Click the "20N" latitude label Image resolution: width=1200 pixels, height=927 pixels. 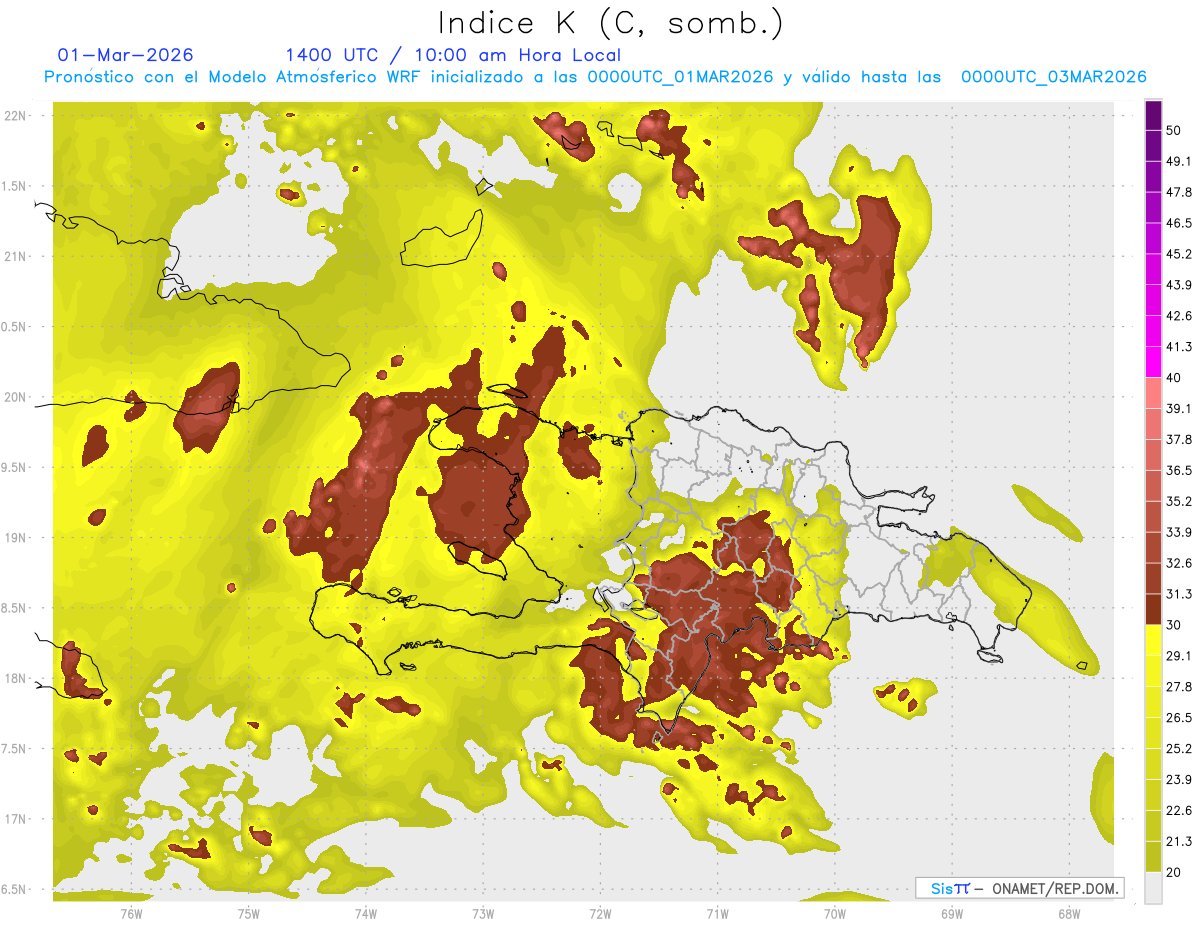pos(16,397)
